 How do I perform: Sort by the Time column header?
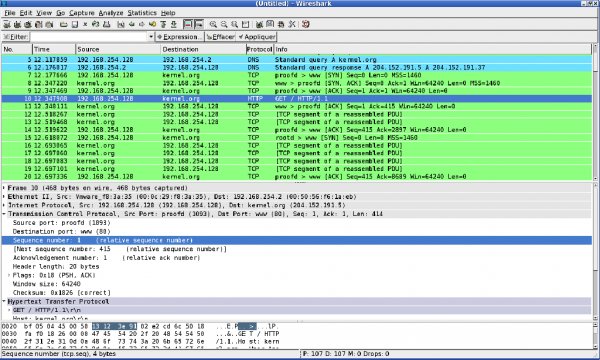(54, 49)
